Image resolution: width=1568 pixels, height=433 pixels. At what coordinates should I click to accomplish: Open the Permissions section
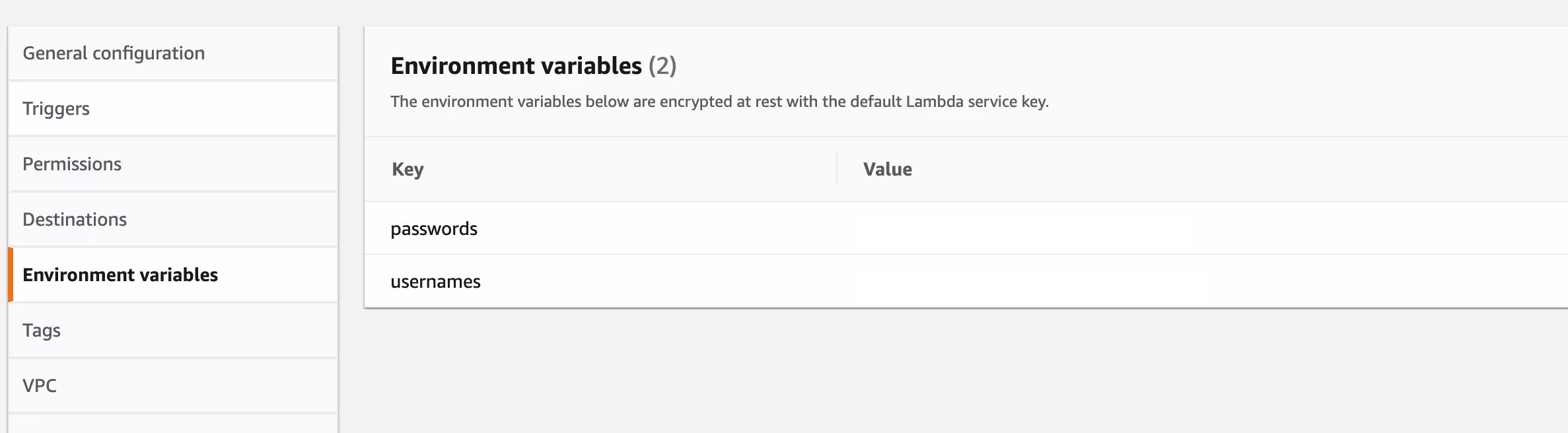(x=73, y=164)
